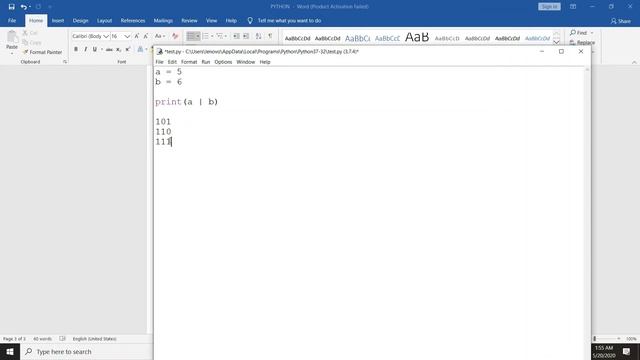Image resolution: width=640 pixels, height=360 pixels.
Task: Open the IDLE Edit menu
Action: coord(172,62)
